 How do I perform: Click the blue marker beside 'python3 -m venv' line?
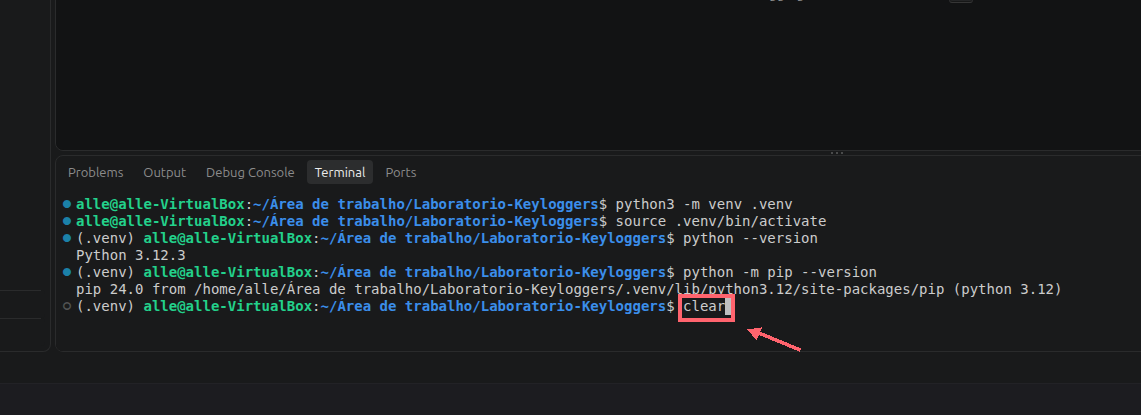pos(67,204)
